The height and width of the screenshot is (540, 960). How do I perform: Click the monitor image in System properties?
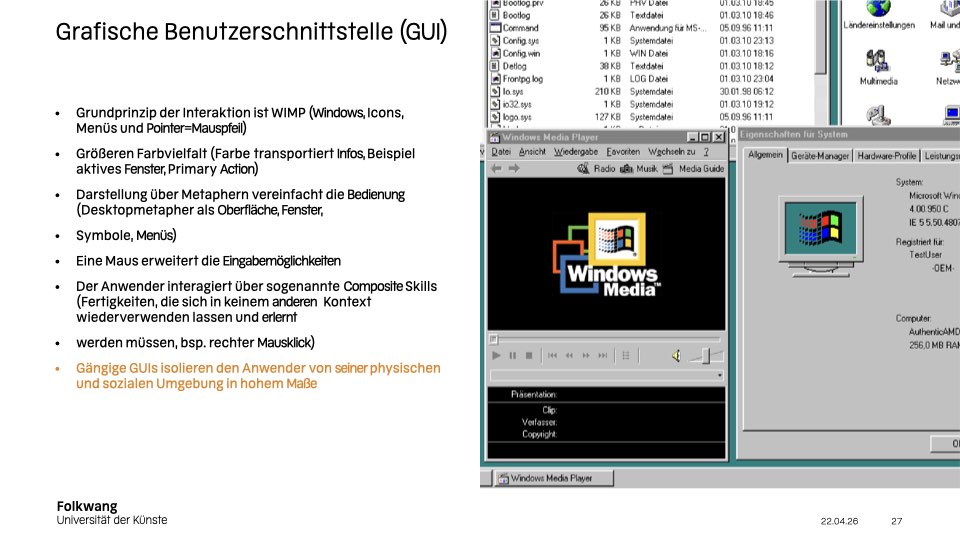820,236
